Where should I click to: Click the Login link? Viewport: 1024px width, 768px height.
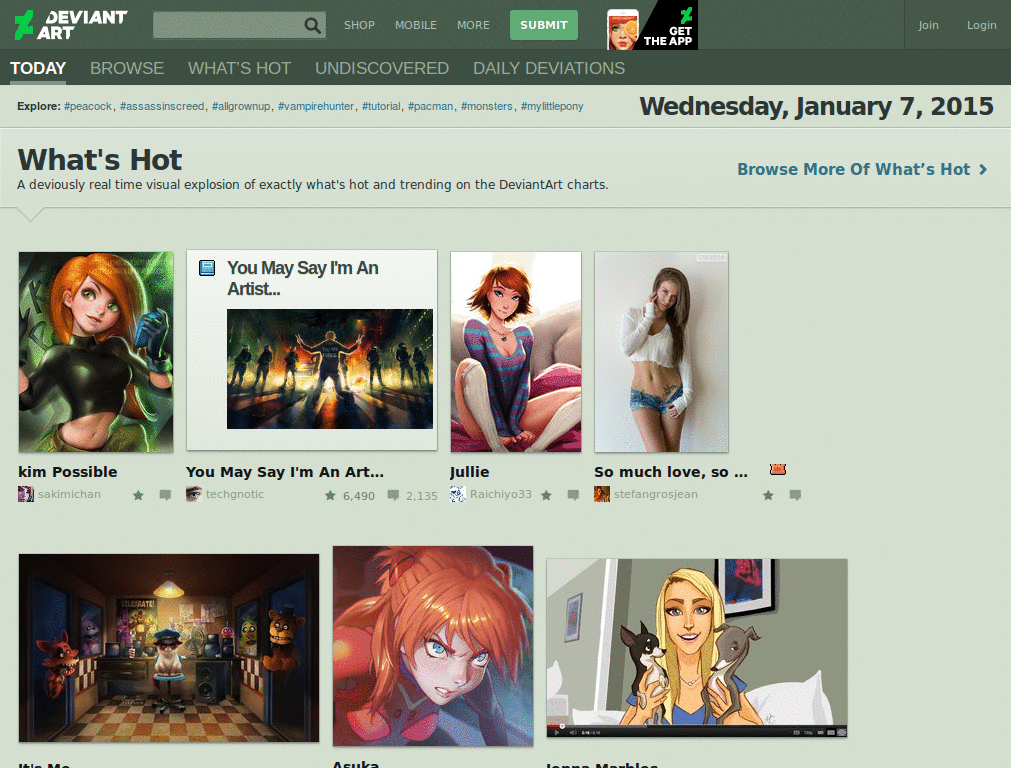pyautogui.click(x=982, y=25)
